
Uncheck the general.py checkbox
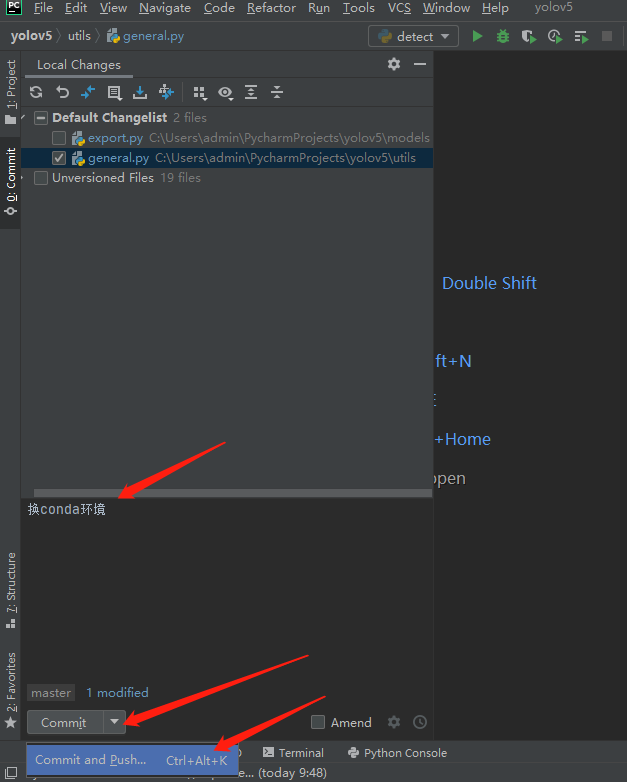(59, 158)
